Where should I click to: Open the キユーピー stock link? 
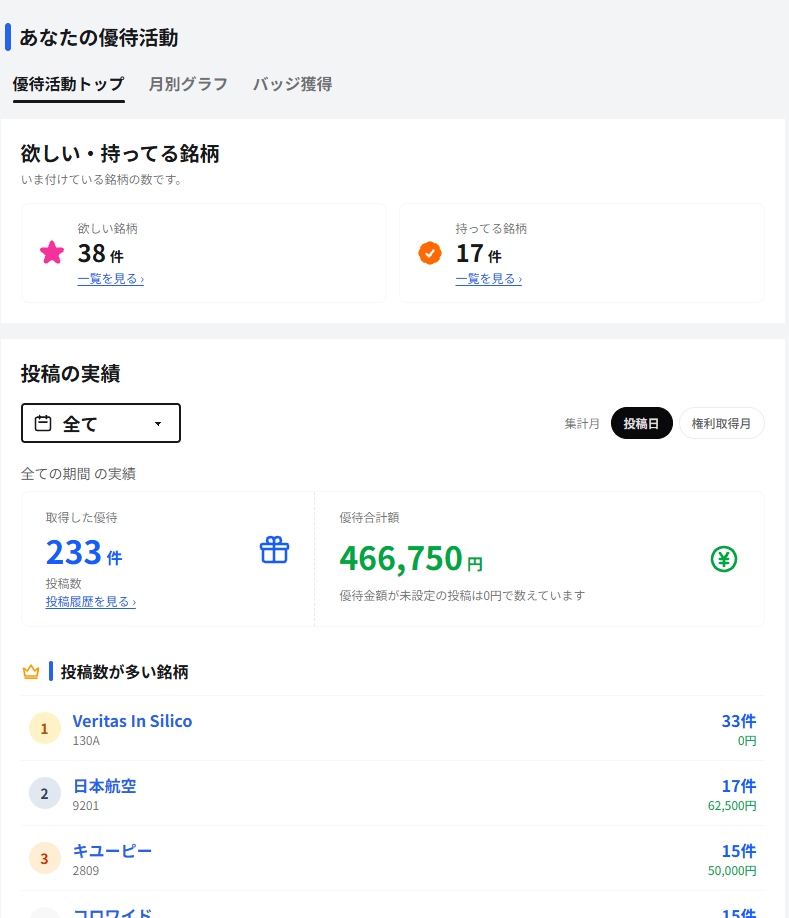(x=112, y=851)
